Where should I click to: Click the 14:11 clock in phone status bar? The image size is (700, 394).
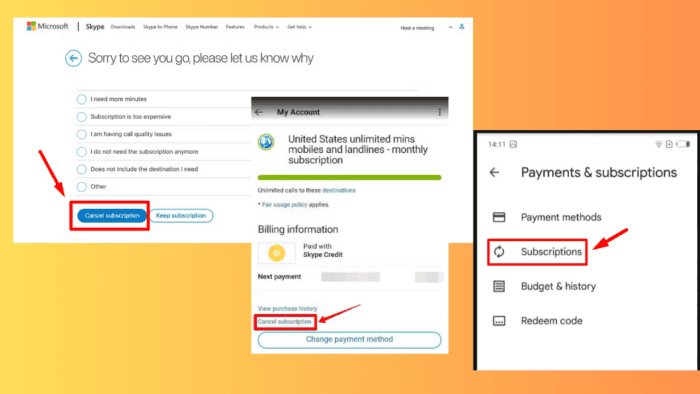[497, 144]
